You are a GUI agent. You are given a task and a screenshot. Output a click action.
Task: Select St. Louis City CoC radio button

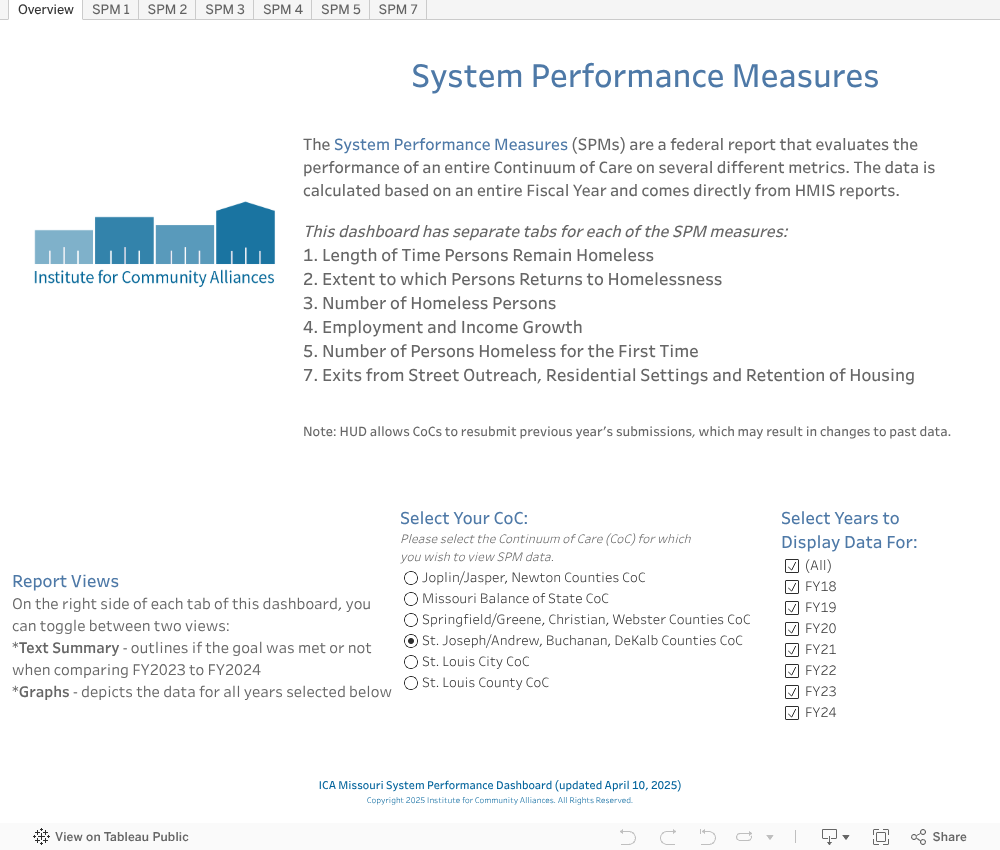[x=411, y=662]
